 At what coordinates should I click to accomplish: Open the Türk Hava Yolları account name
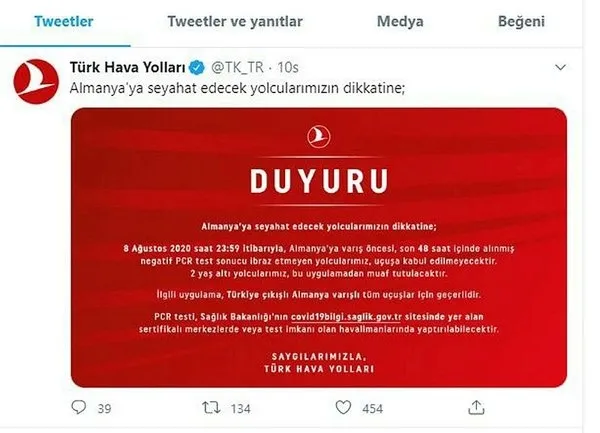tap(127, 67)
